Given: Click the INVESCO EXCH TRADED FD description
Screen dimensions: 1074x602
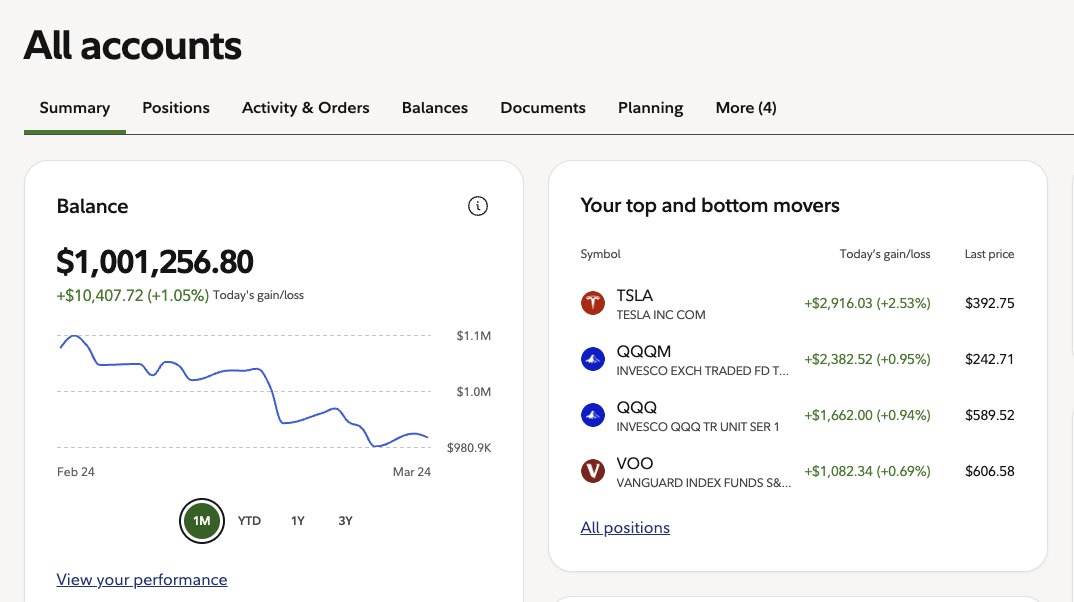Looking at the screenshot, I should 703,371.
